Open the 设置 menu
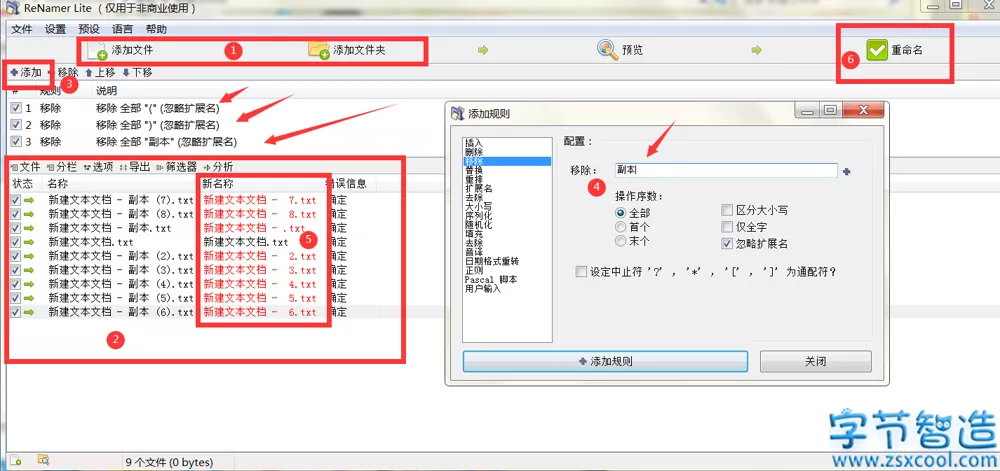This screenshot has height=471, width=1000. 55,29
